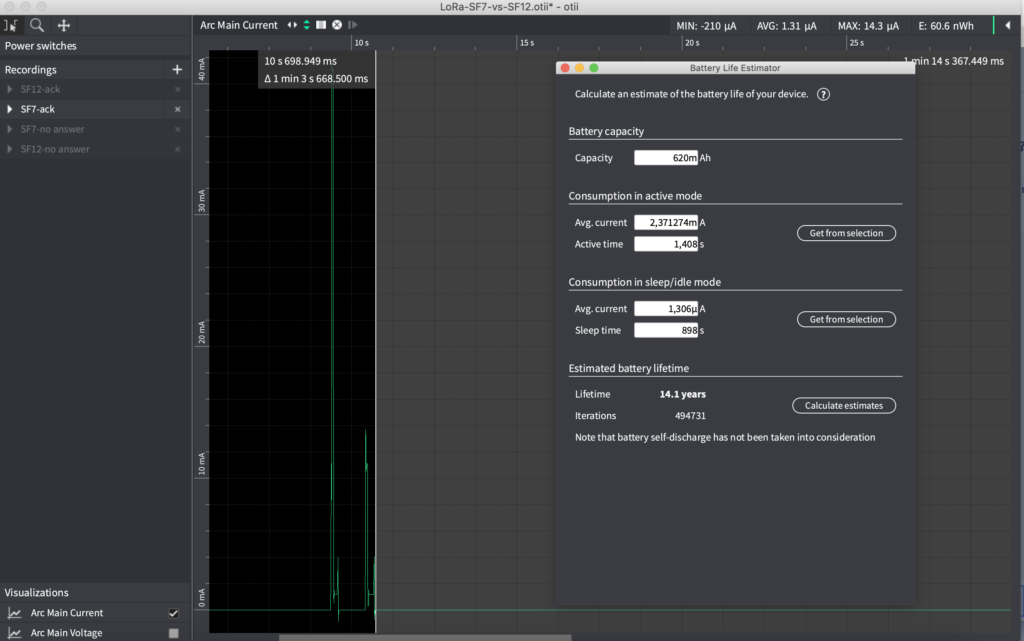
Task: Click the 20 s timeline marker
Action: point(692,43)
